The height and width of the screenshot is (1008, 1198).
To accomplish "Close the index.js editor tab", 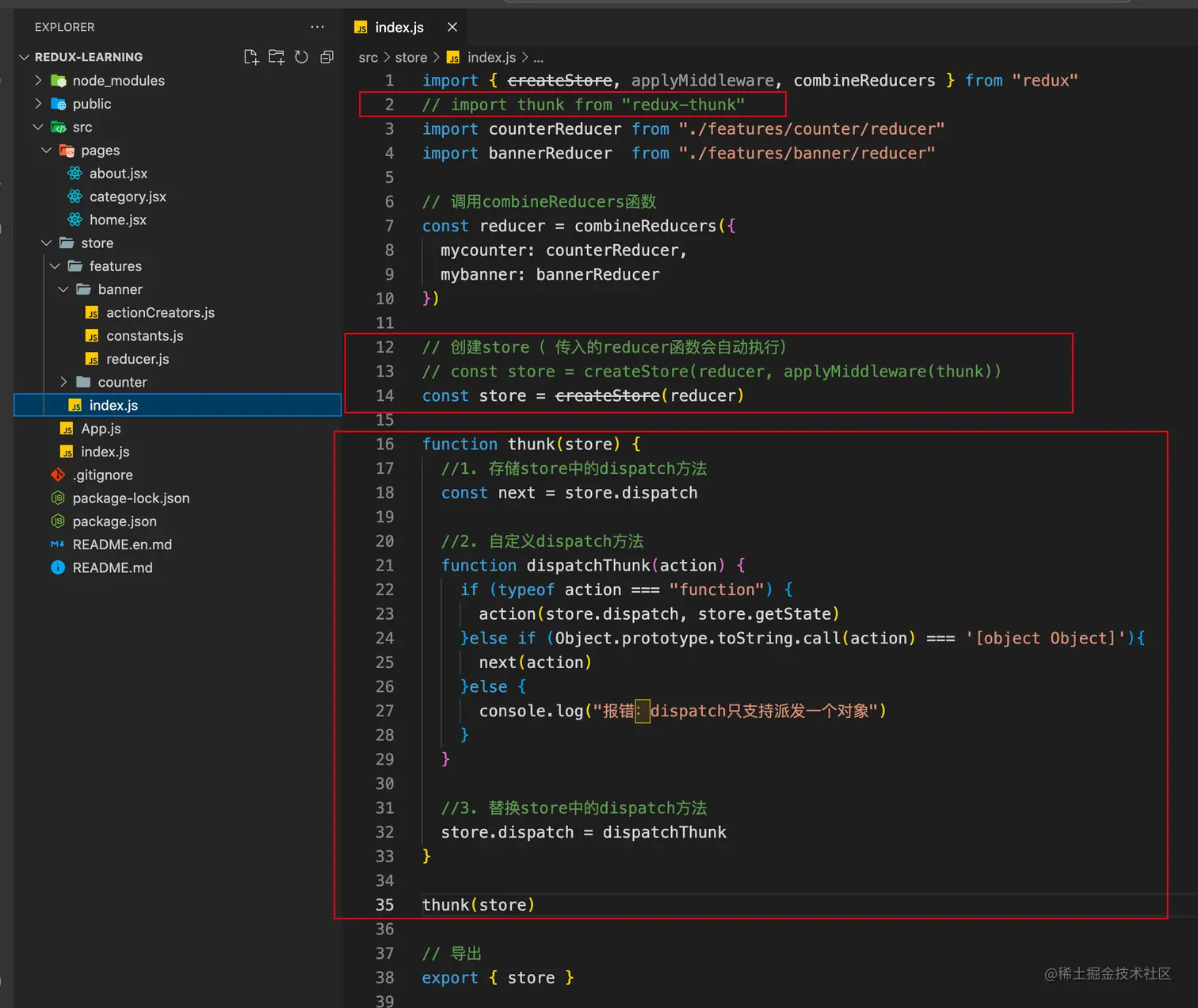I will [x=452, y=27].
